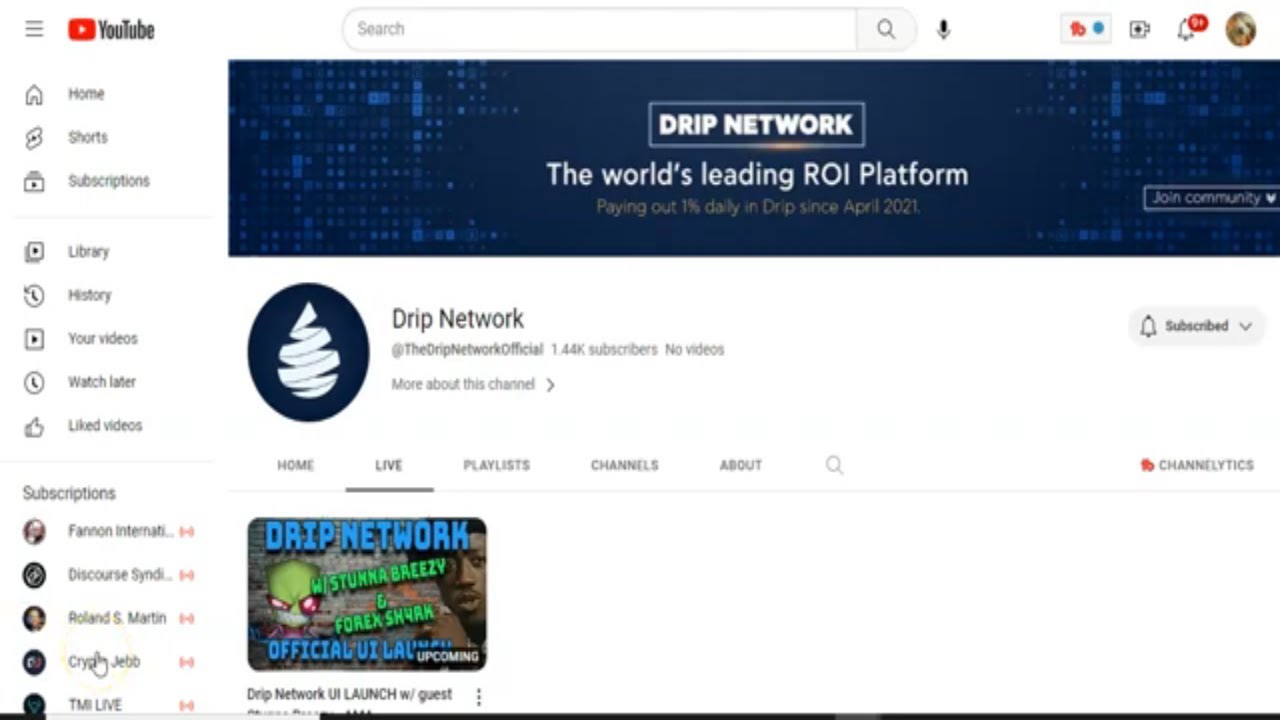Open the notifications bell
The image size is (1280, 720).
coord(1187,29)
